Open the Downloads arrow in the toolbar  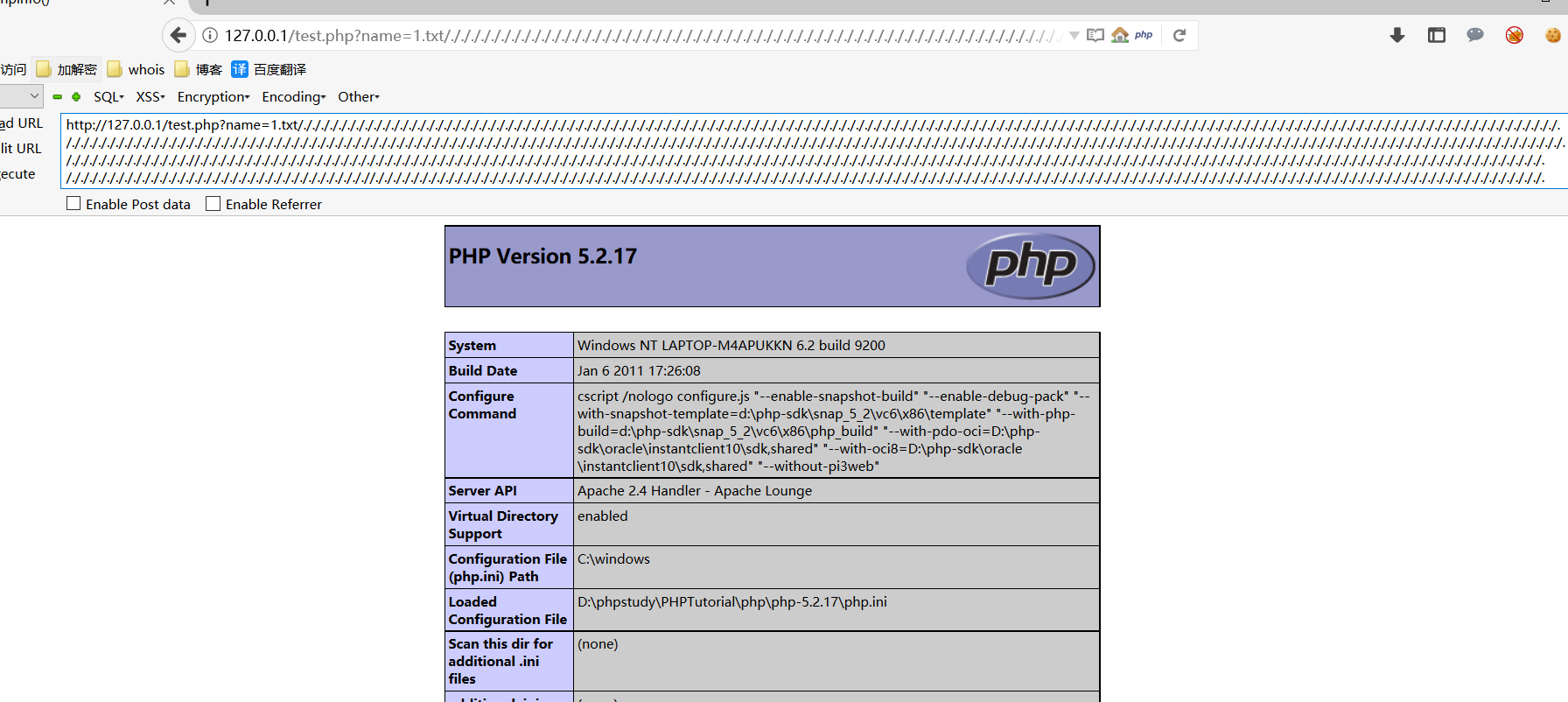[1397, 35]
